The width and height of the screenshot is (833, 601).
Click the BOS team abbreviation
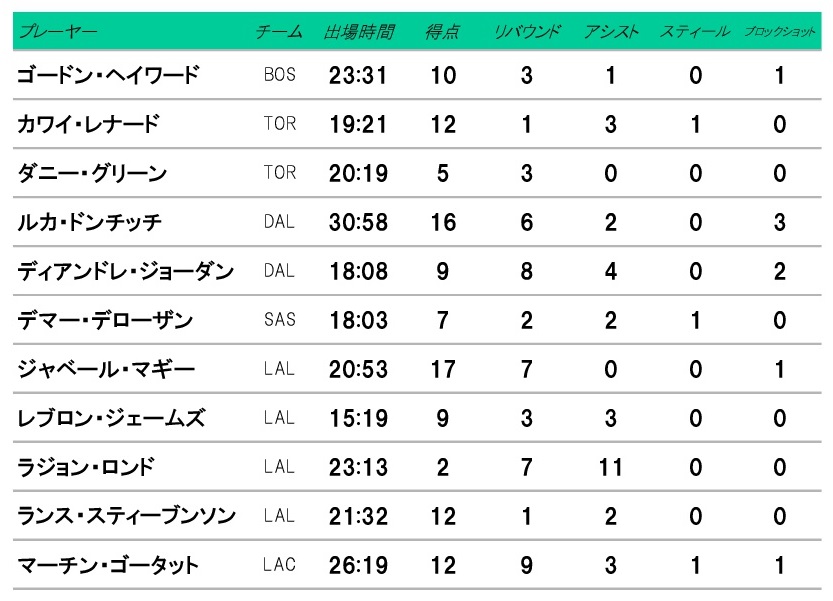click(x=279, y=75)
